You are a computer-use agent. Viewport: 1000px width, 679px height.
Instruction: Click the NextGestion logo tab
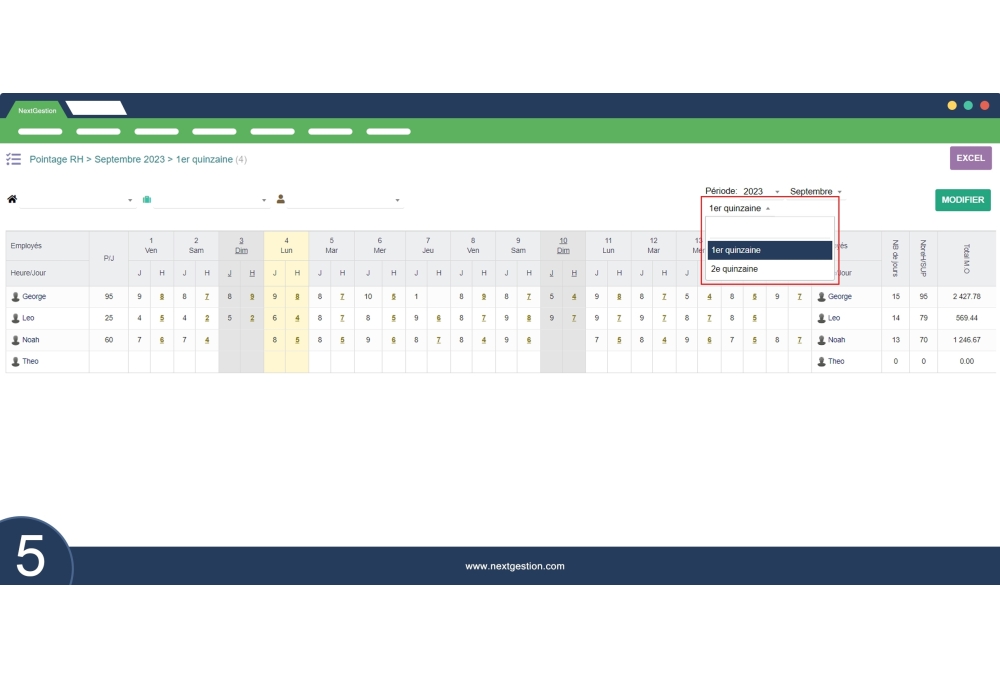(x=37, y=110)
